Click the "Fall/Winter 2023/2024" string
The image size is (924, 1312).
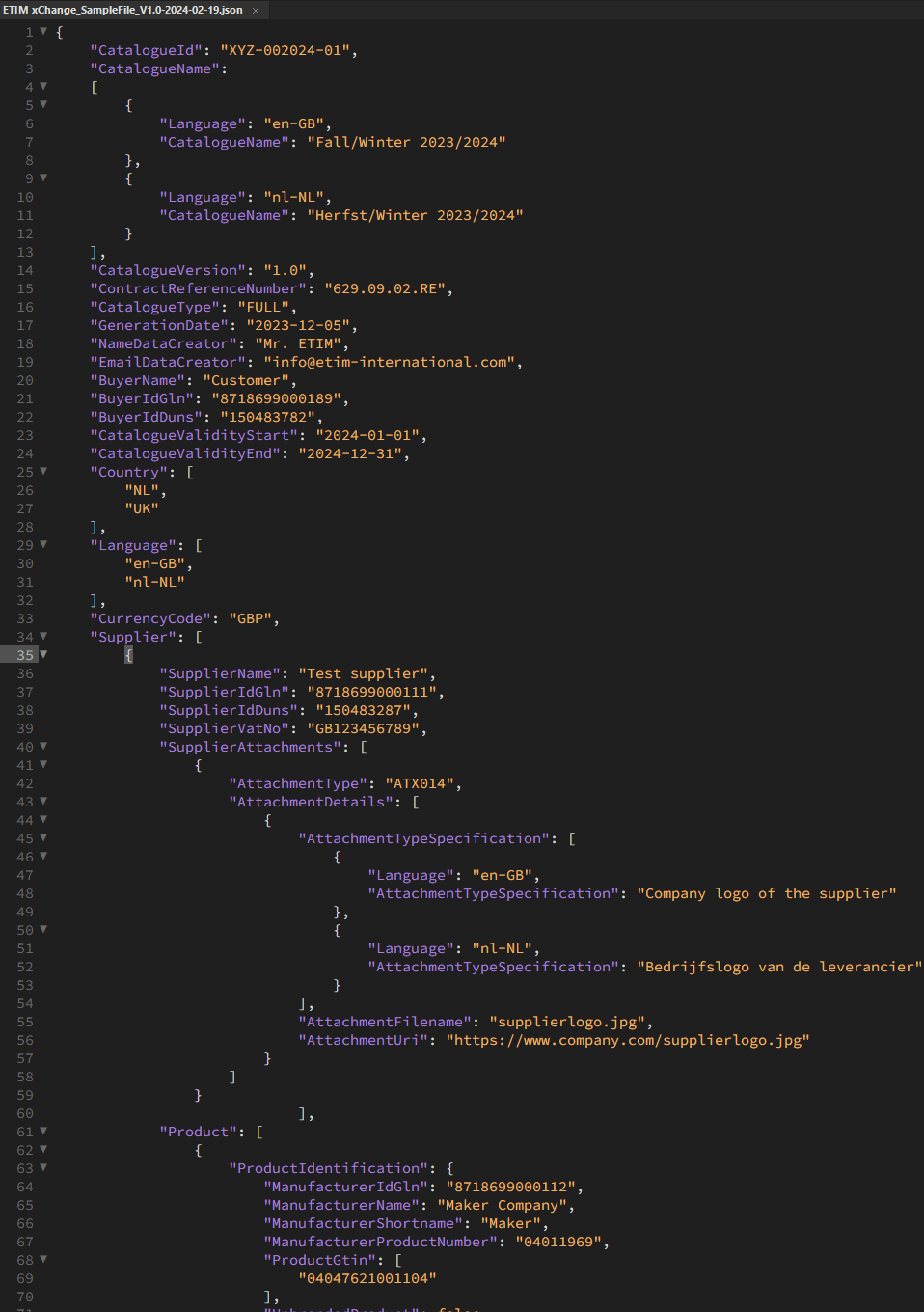pyautogui.click(x=406, y=142)
